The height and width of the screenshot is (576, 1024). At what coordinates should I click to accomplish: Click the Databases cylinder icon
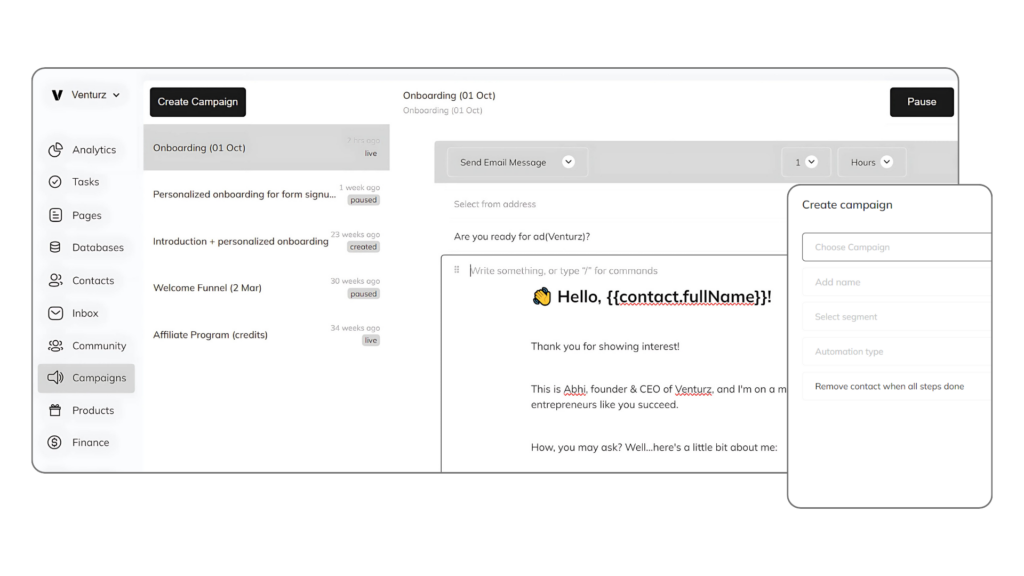(x=55, y=248)
